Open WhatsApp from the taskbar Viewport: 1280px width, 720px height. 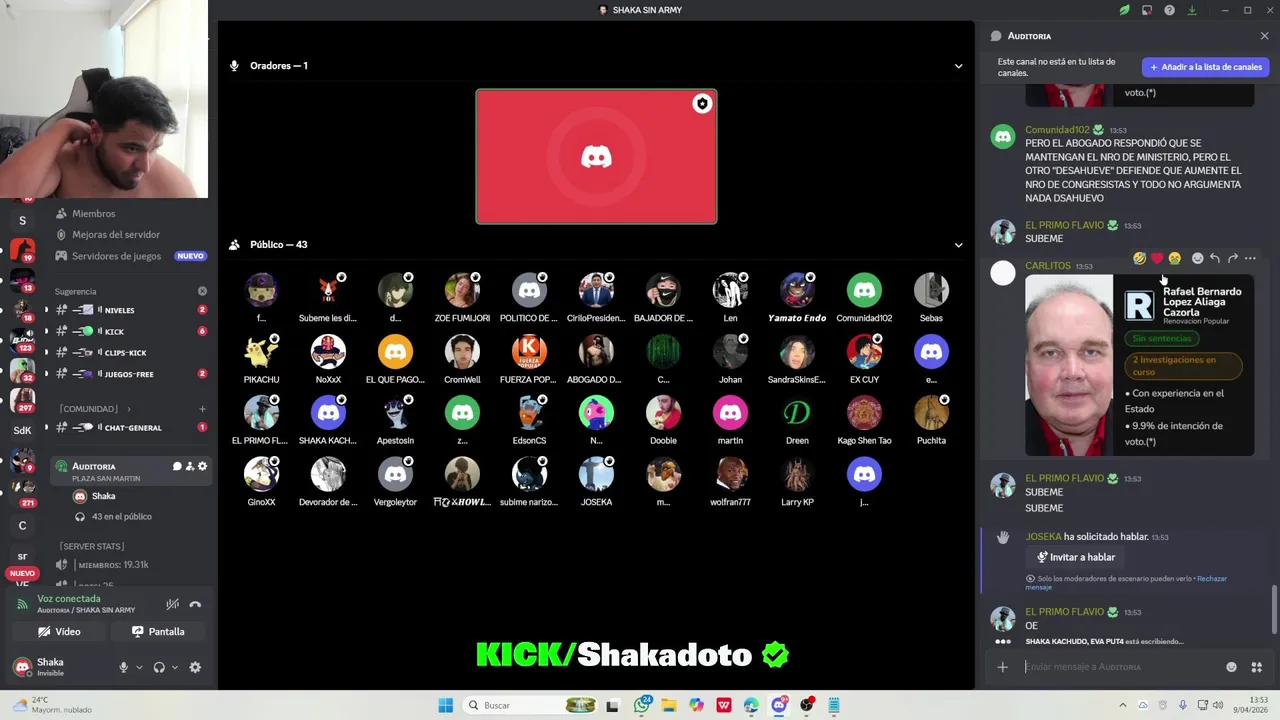tap(642, 705)
